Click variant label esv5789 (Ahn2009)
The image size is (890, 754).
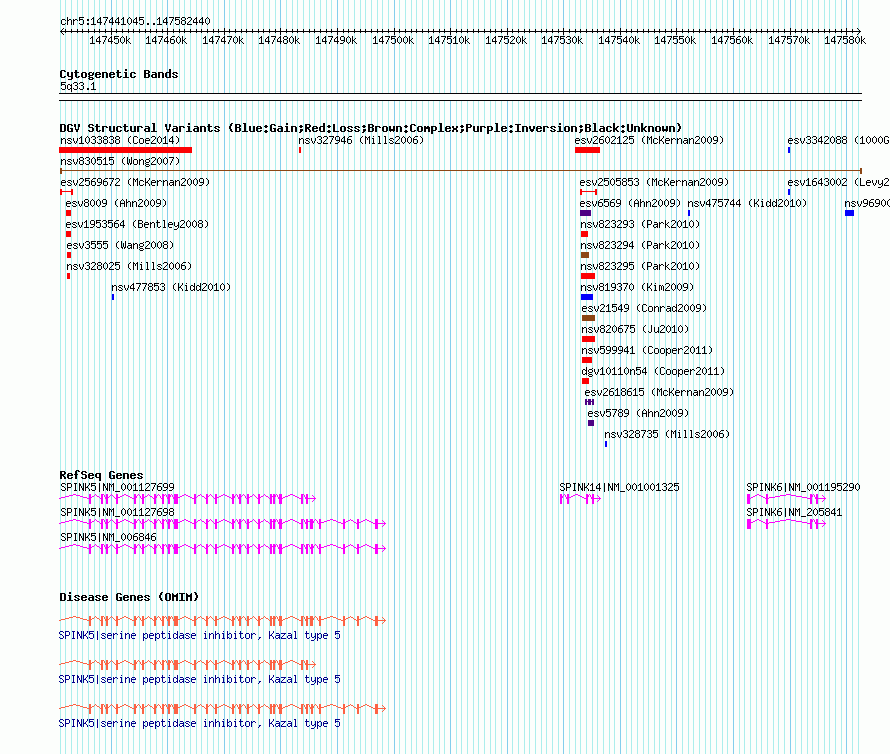[x=638, y=413]
